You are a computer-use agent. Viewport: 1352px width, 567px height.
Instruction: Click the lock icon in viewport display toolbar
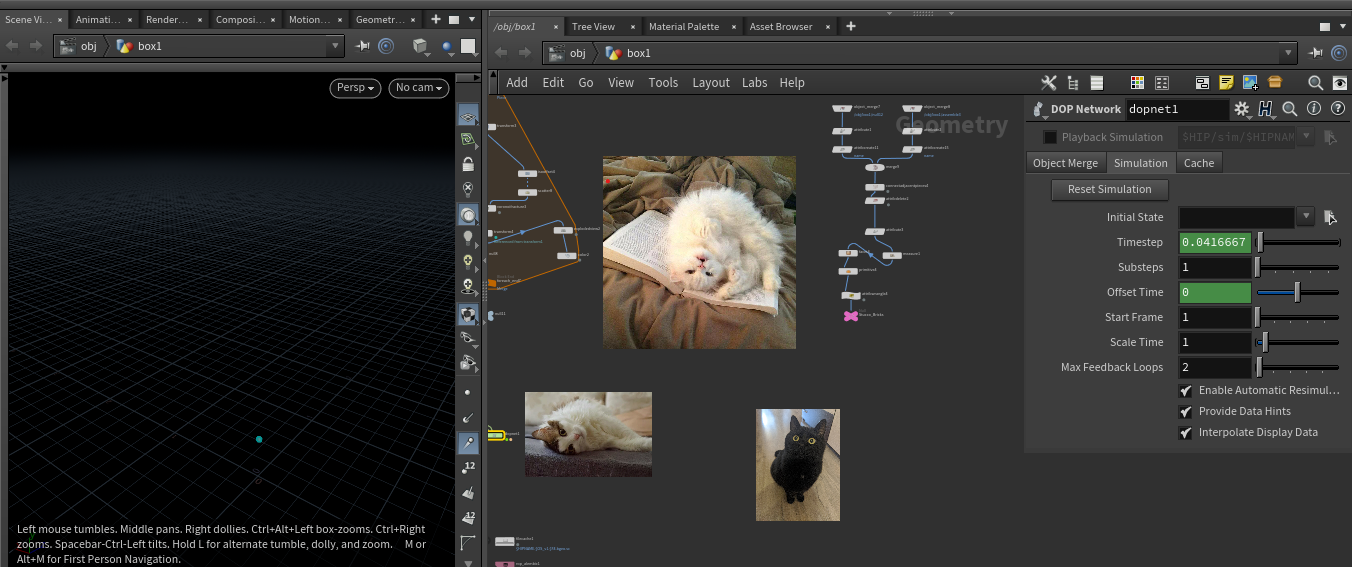[467, 164]
